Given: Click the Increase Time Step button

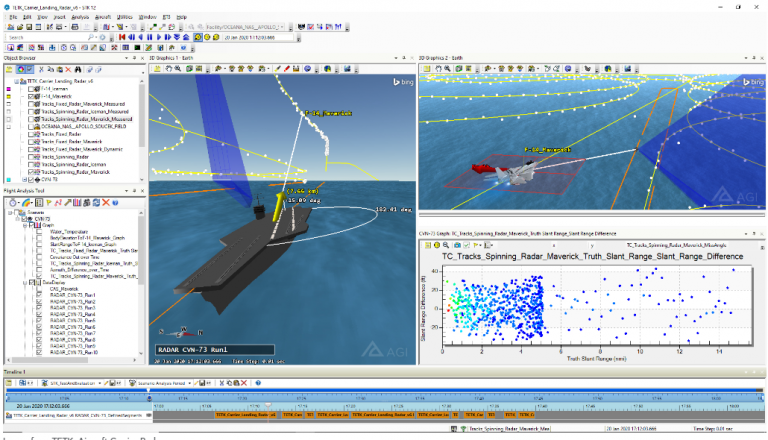Looking at the screenshot, I should [186, 37].
